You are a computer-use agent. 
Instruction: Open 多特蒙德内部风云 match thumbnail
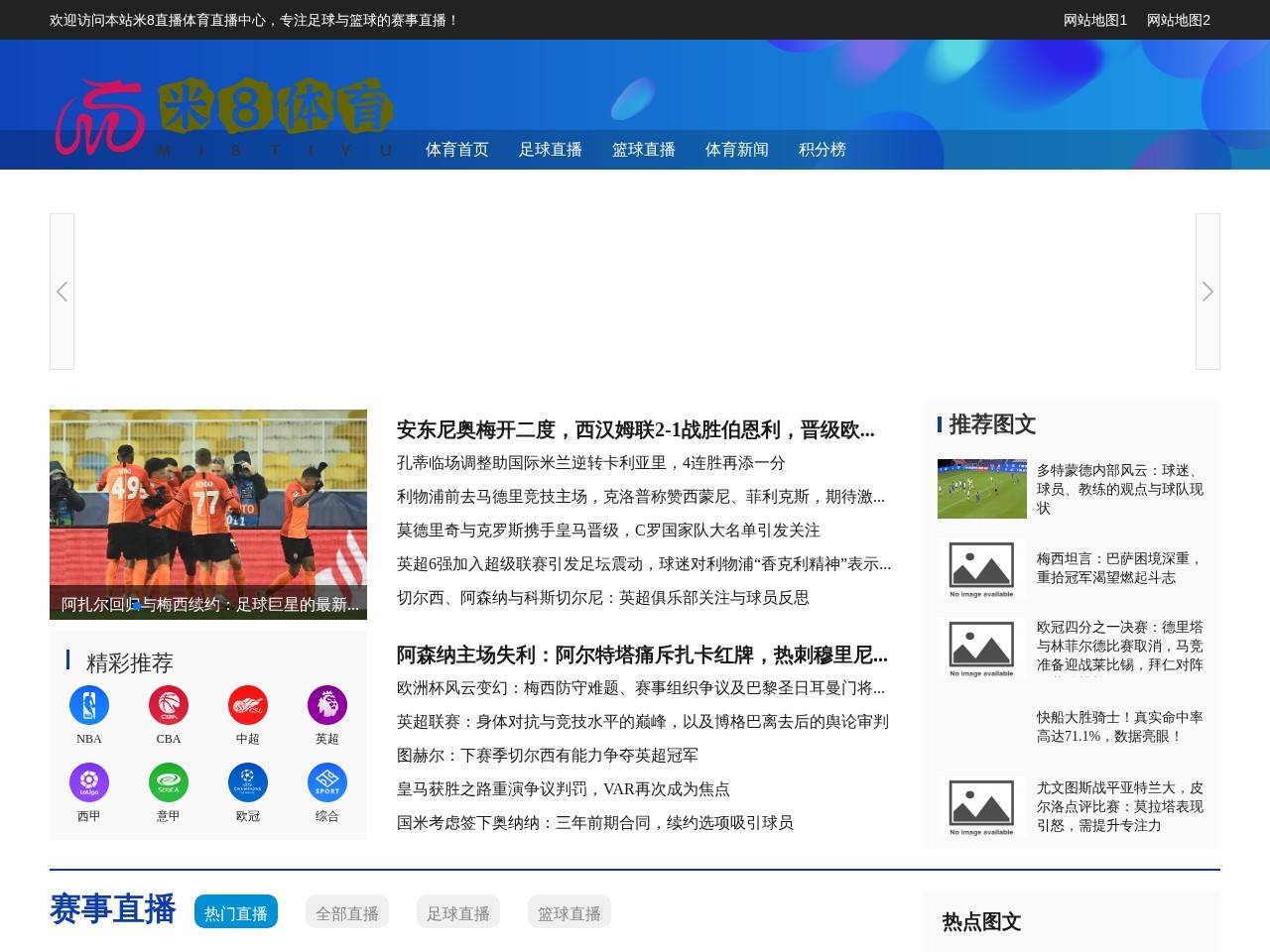pos(982,489)
